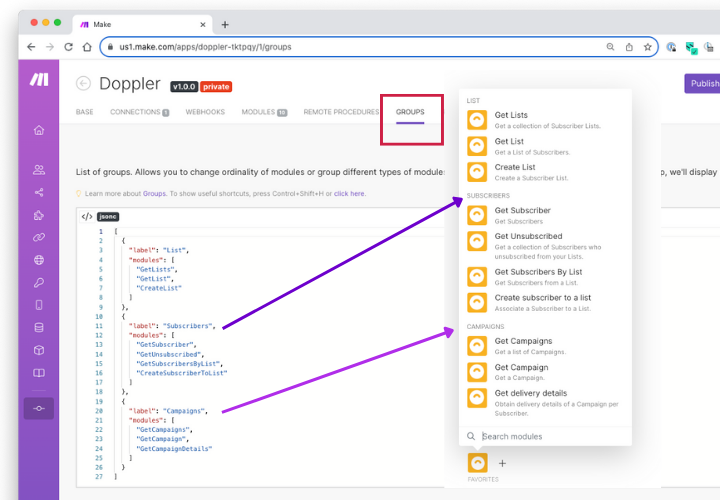Open the data stores database icon in the sidebar

tap(39, 327)
